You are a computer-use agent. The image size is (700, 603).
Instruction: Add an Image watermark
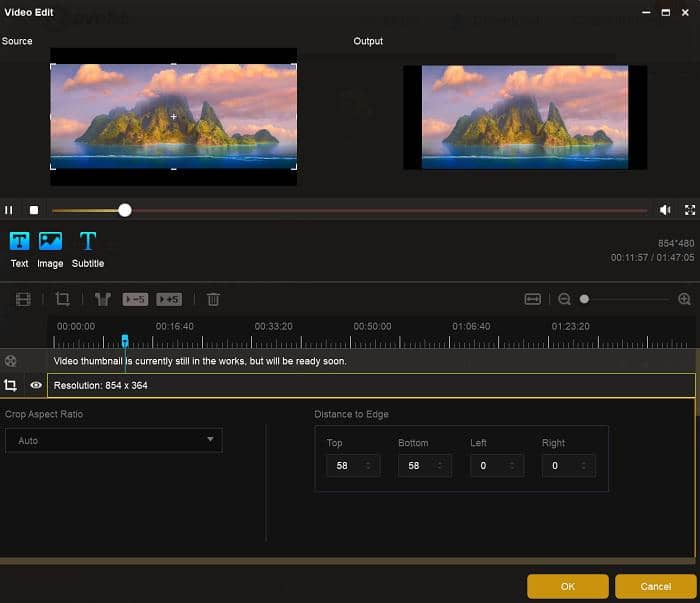click(x=50, y=250)
